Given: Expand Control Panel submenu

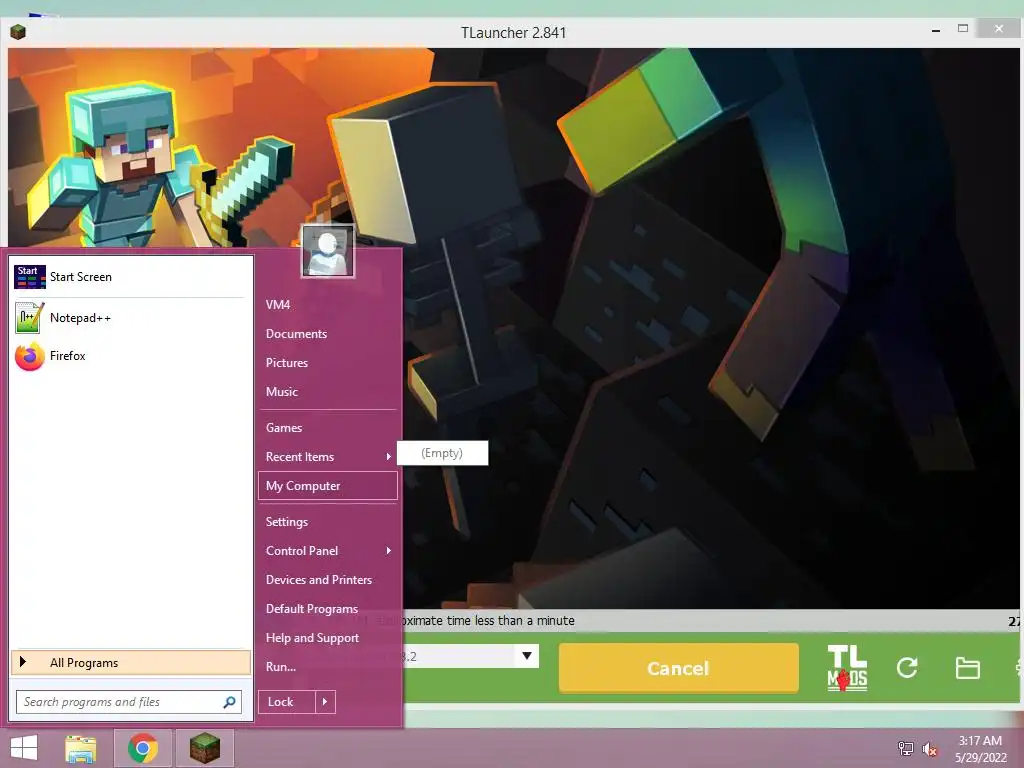Looking at the screenshot, I should click(328, 551).
